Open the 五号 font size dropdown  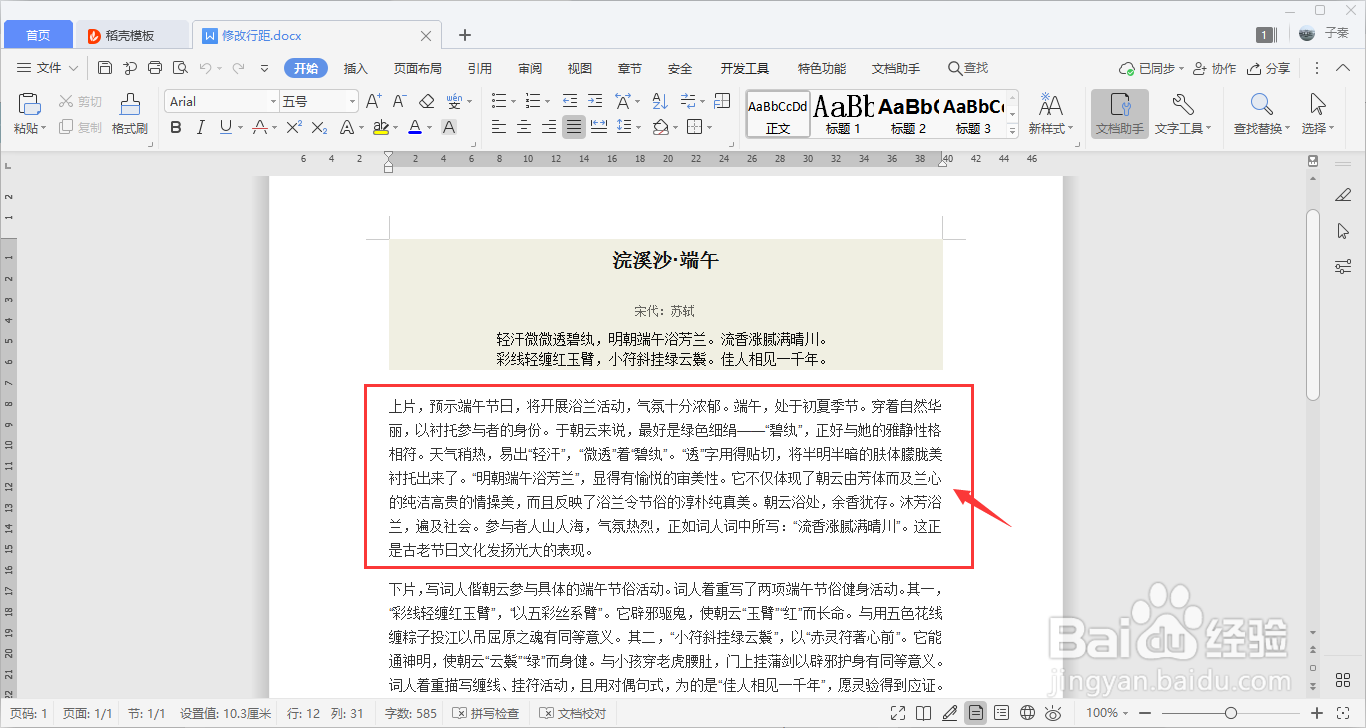[352, 100]
